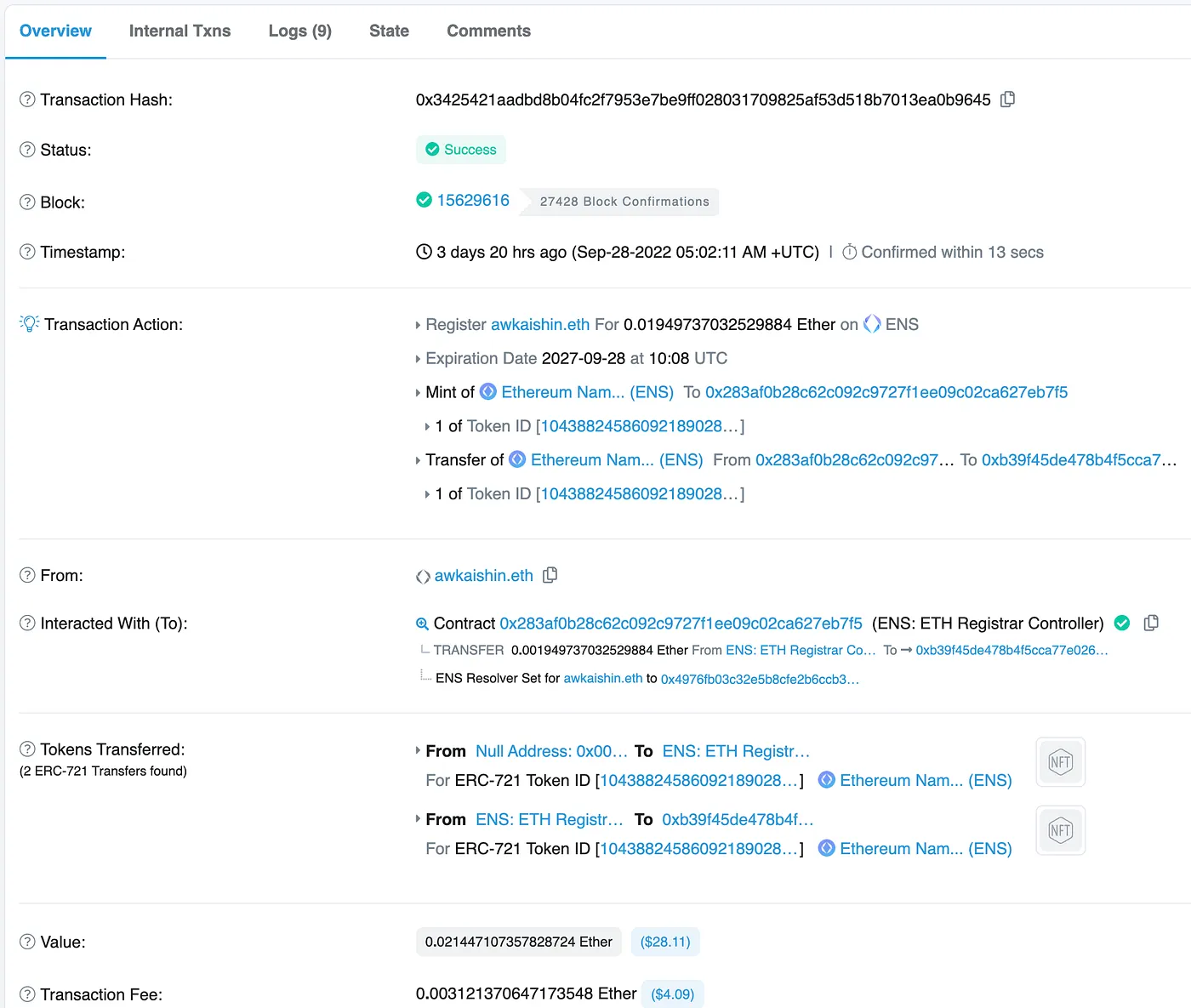Click help icon beside Transaction Hash label
1191x1008 pixels.
coord(27,100)
